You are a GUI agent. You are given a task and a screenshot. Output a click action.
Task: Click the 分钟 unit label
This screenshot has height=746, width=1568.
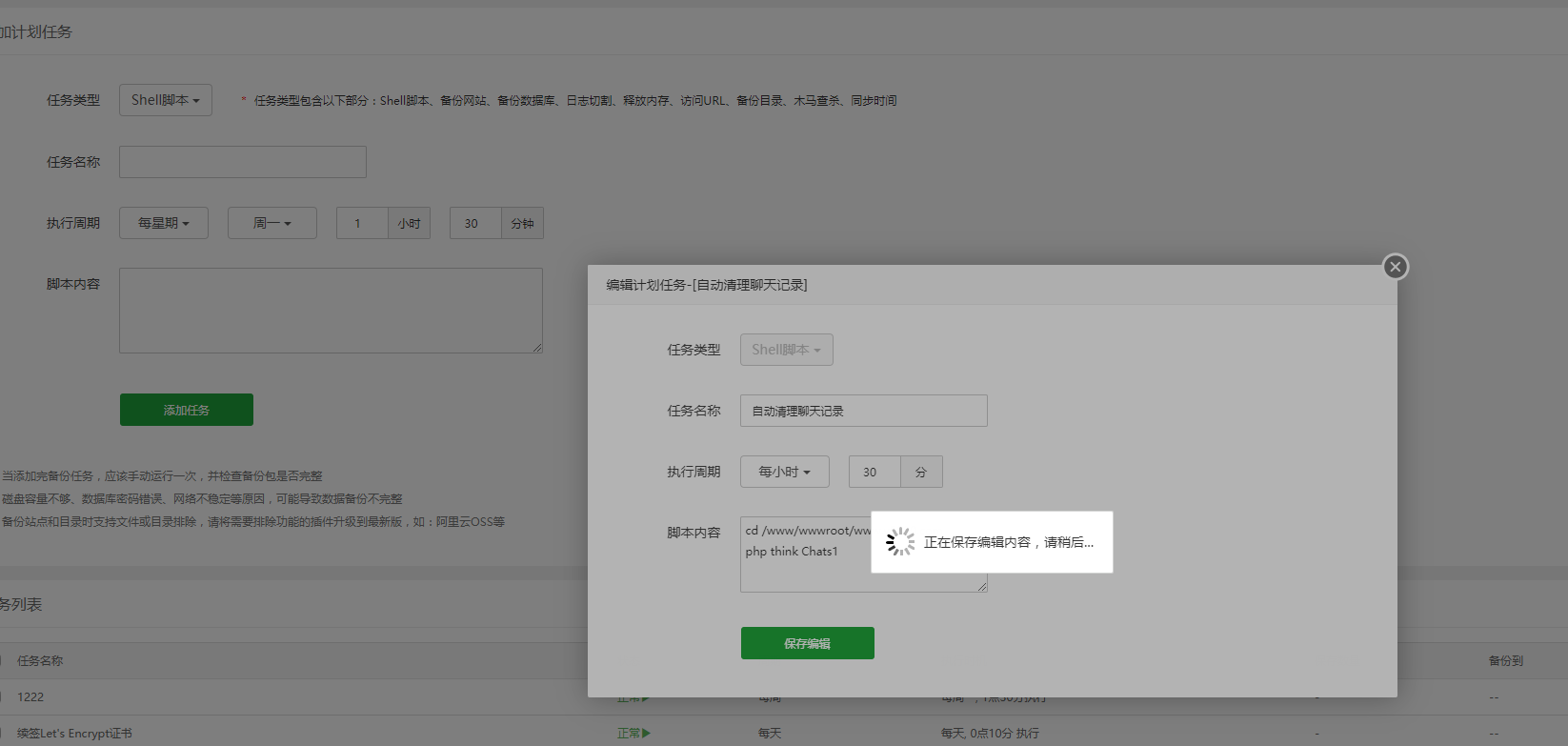[x=523, y=223]
